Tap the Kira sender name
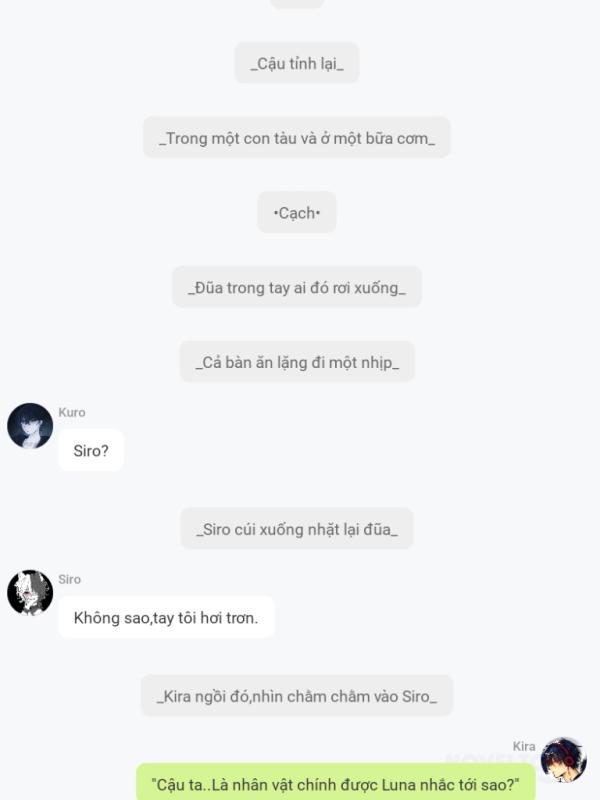600x800 pixels. (x=524, y=746)
